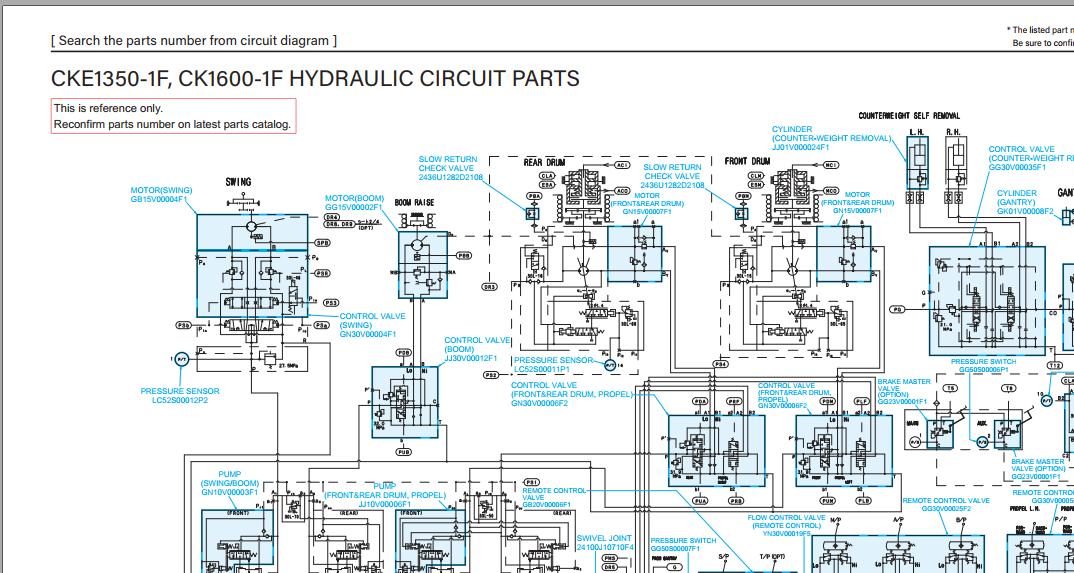Select the highlighted counter-weight control valve block
1074x573 pixels.
(987, 301)
